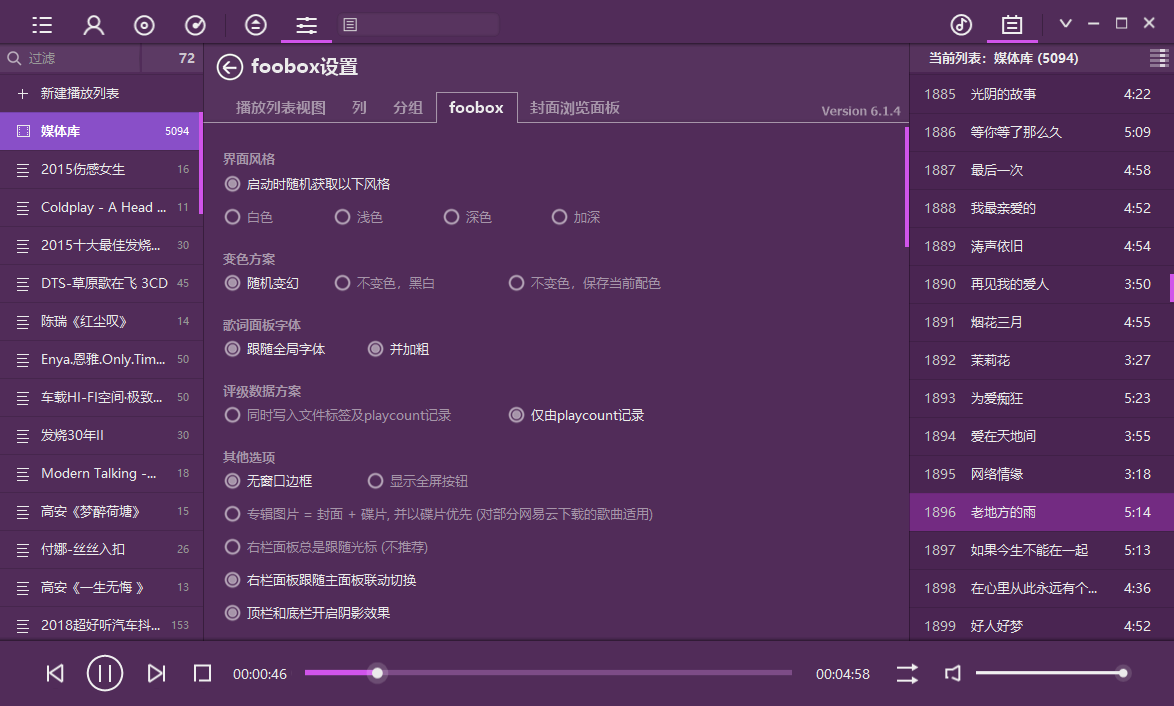Click the plus icon for 新建播放列表
The image size is (1174, 706).
click(22, 94)
